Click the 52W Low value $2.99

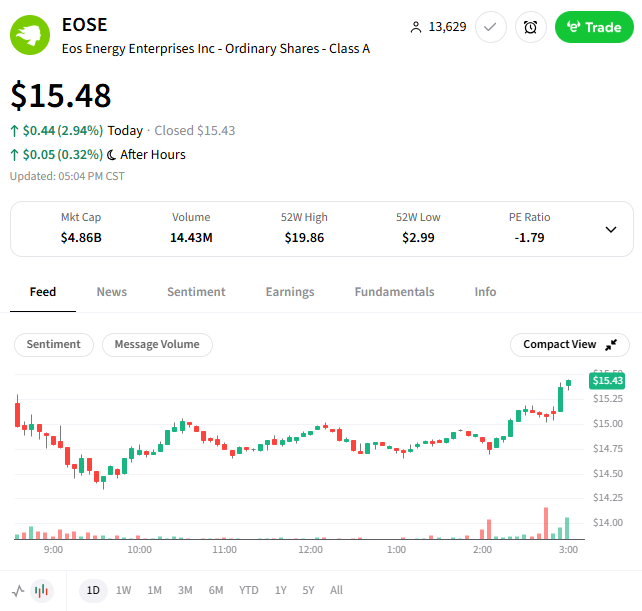tap(418, 238)
